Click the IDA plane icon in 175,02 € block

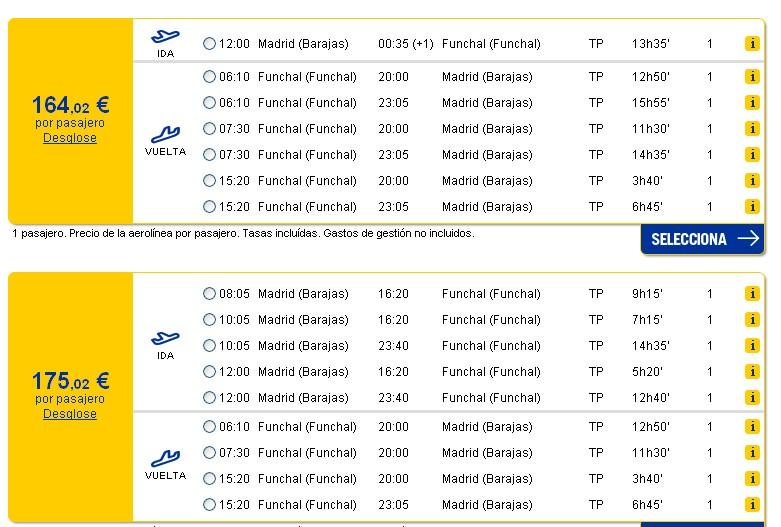click(165, 339)
